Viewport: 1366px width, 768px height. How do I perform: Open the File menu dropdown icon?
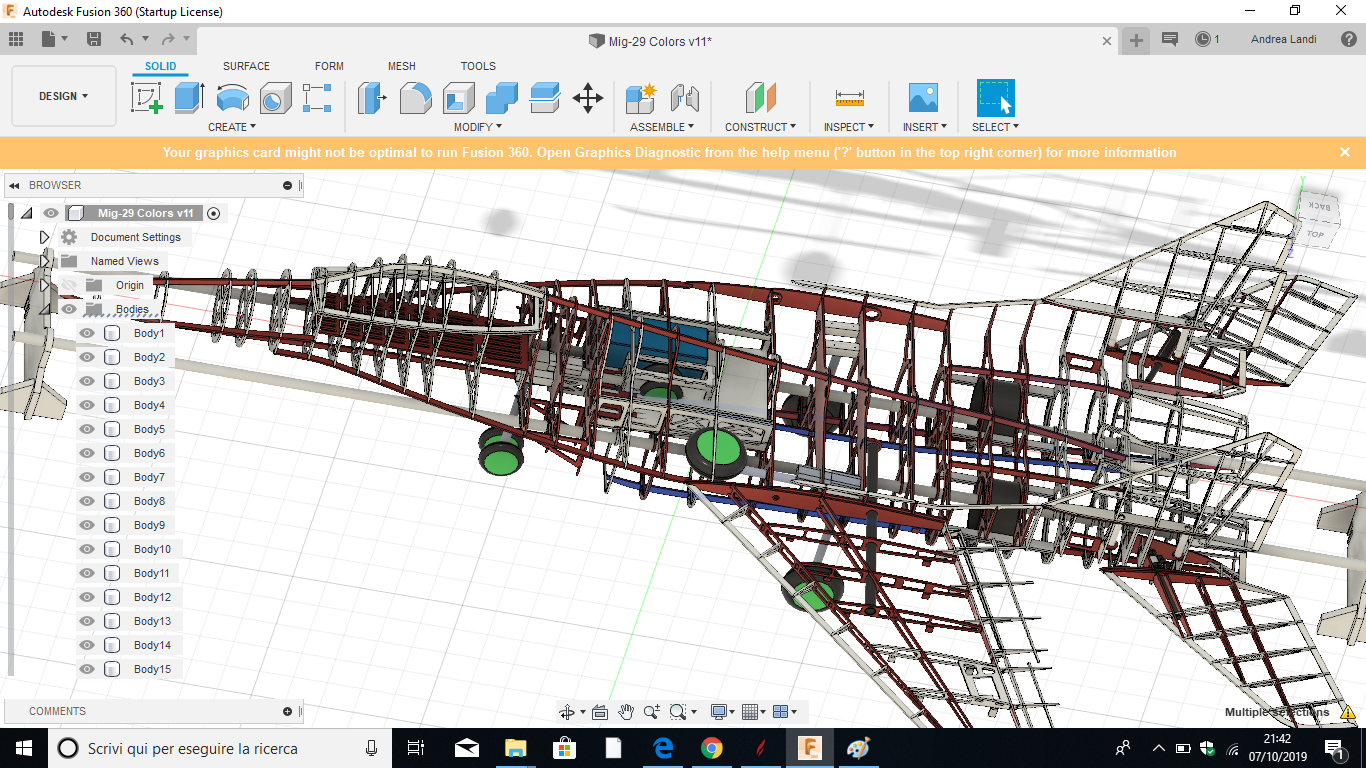tap(55, 39)
